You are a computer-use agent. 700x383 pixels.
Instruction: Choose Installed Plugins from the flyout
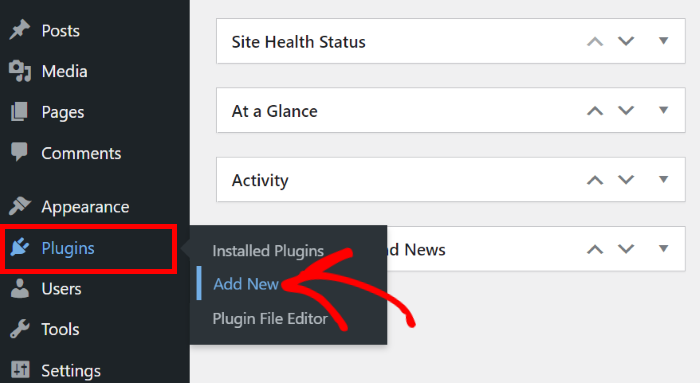pyautogui.click(x=268, y=251)
